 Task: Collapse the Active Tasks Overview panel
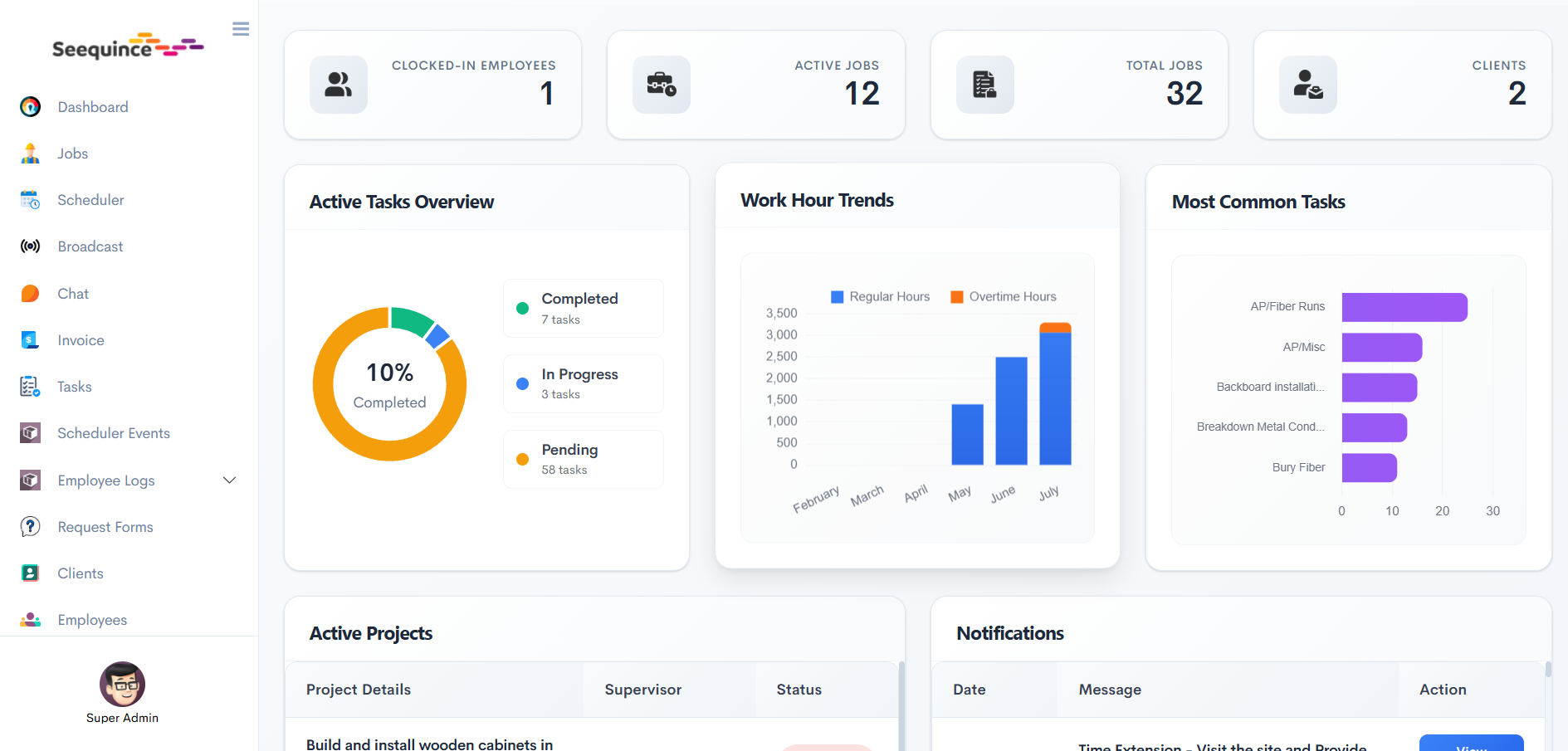(401, 201)
